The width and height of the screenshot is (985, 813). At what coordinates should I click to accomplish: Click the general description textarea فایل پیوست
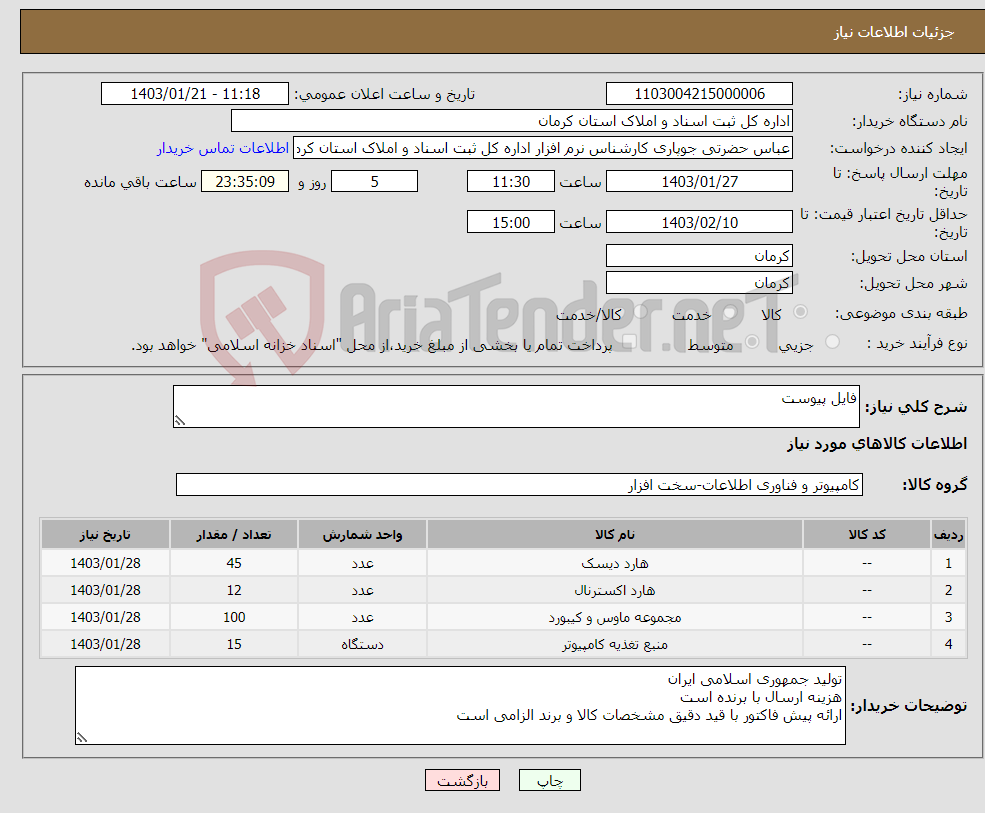[x=516, y=406]
